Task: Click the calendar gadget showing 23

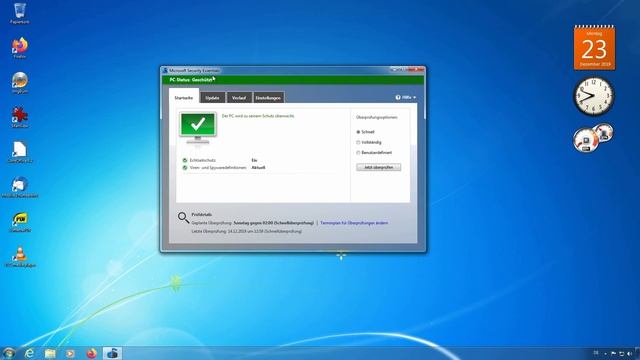Action: (x=594, y=48)
